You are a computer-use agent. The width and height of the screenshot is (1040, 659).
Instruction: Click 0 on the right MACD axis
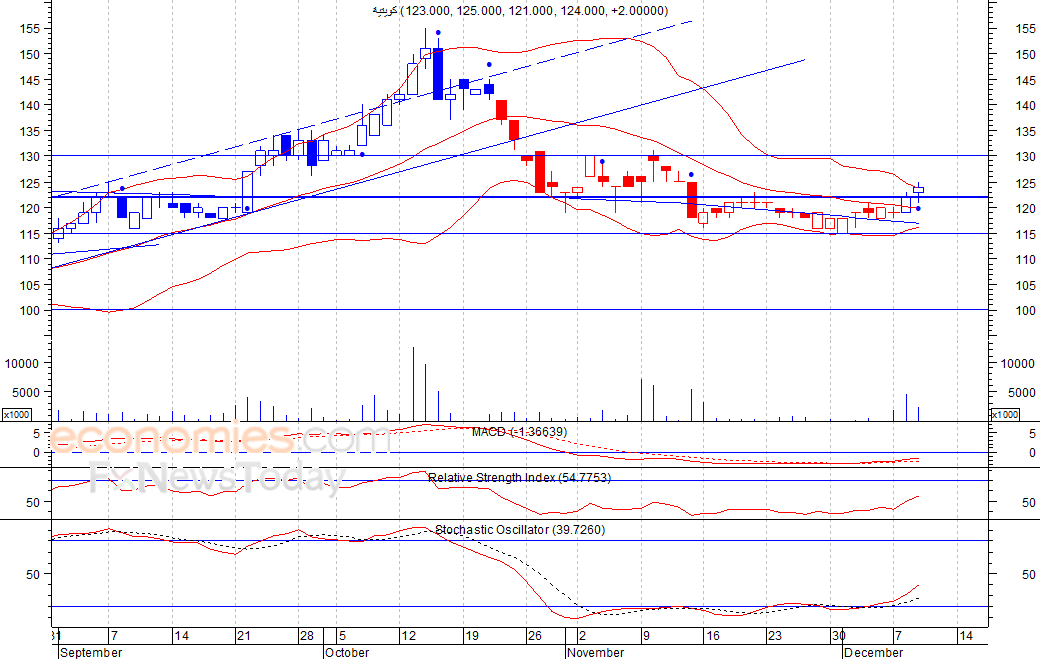tap(1032, 453)
